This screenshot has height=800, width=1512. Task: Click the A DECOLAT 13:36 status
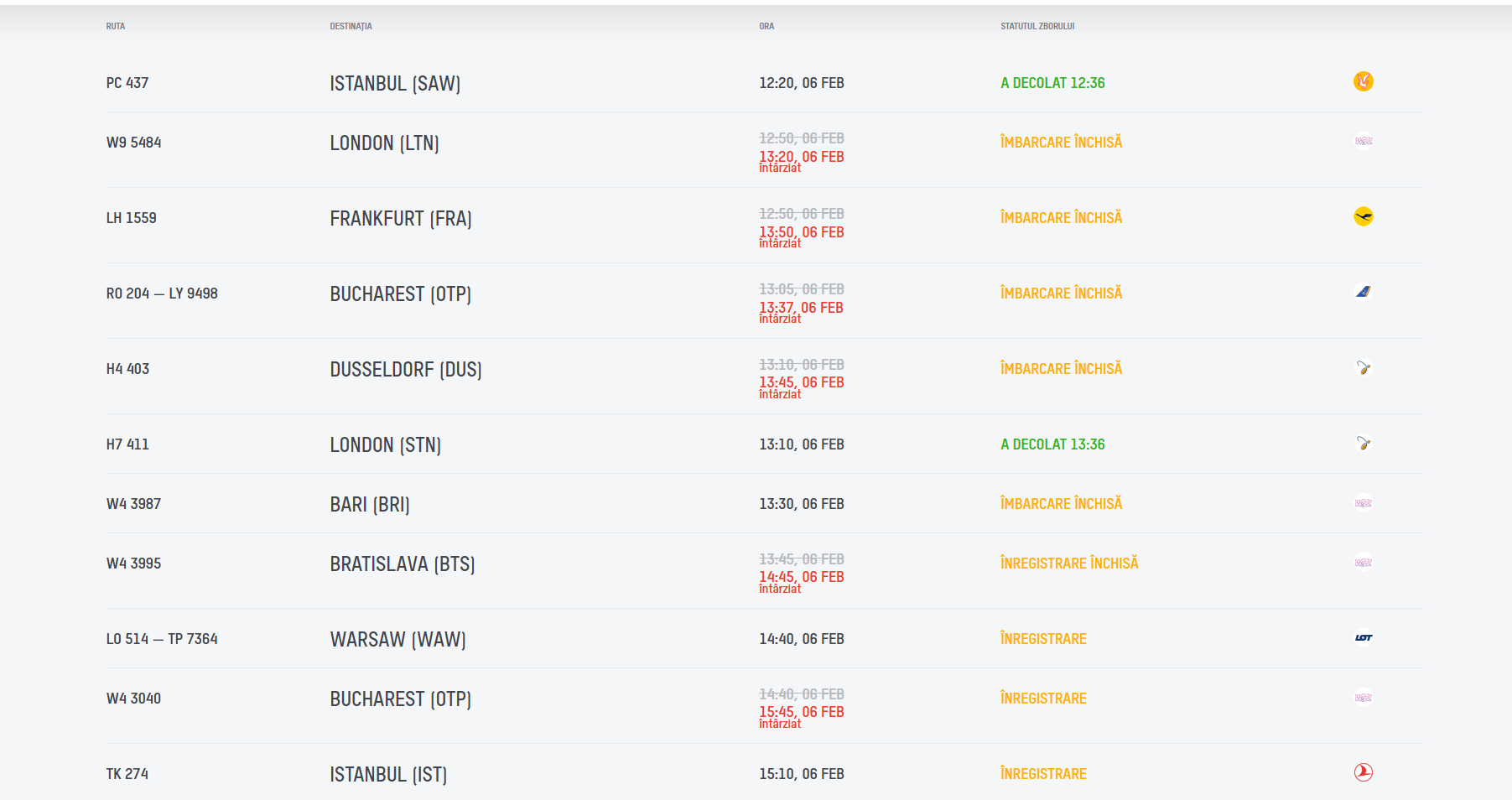pos(1052,444)
